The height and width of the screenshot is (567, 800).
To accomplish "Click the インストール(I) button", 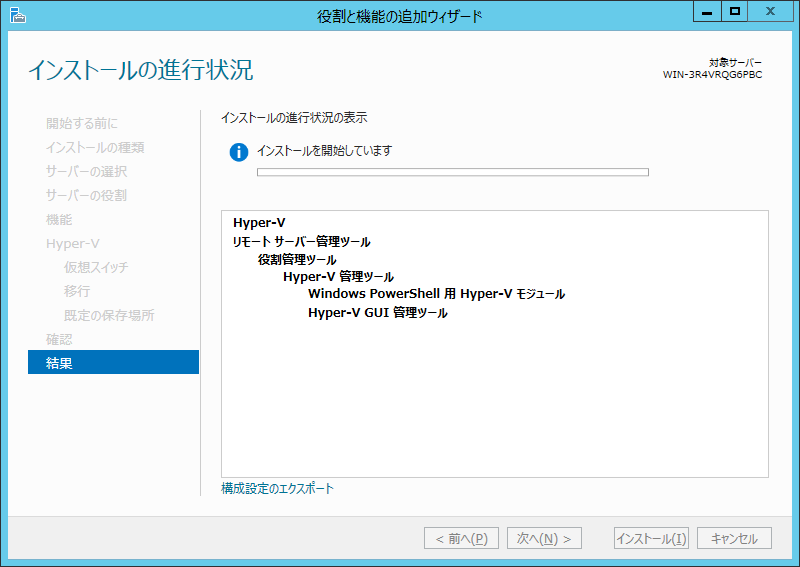I will click(x=652, y=538).
